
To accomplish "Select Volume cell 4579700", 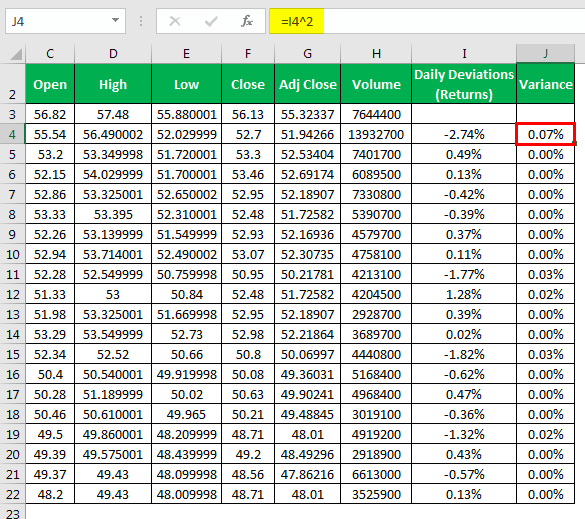I will coord(376,234).
